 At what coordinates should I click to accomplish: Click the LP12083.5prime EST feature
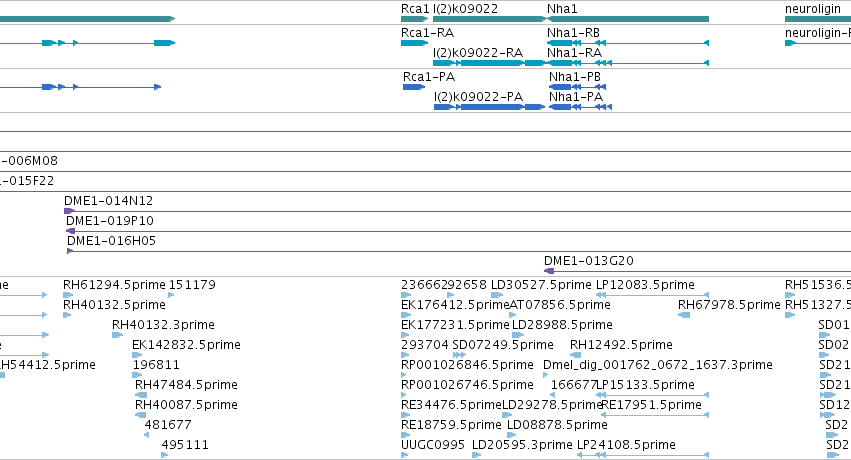click(x=652, y=295)
